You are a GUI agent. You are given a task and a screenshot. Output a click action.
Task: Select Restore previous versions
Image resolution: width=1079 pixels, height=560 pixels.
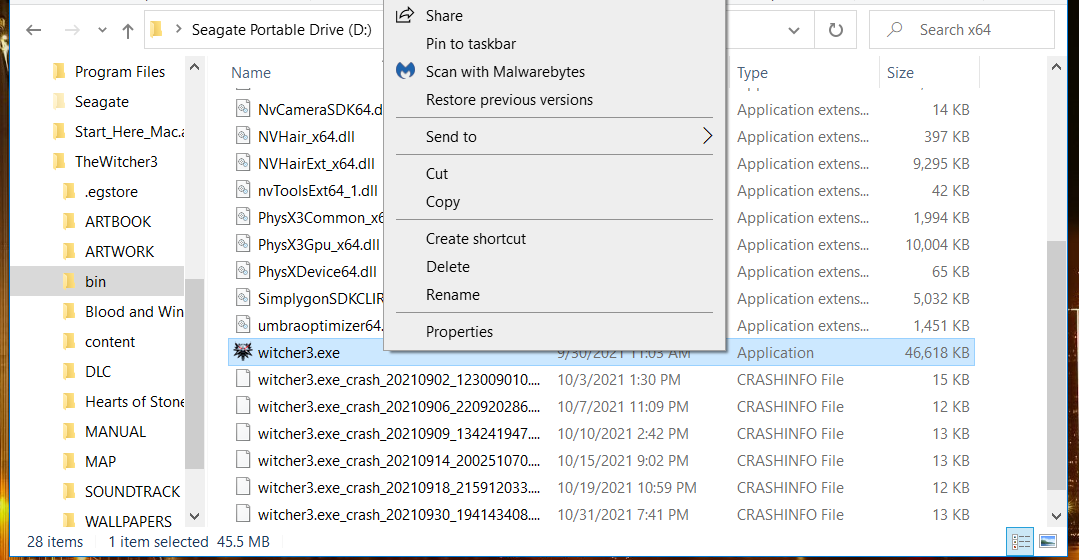click(x=554, y=100)
